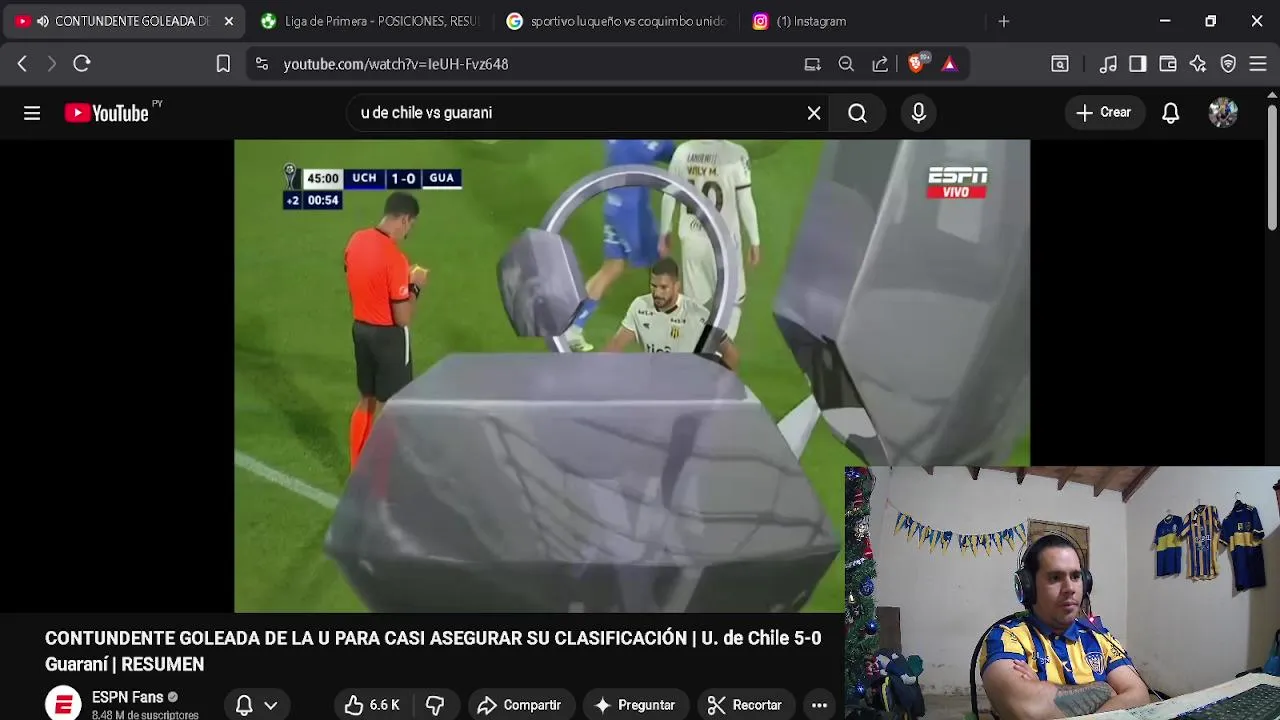The height and width of the screenshot is (720, 1280).
Task: Toggle the browser sidebar panel
Action: pyautogui.click(x=1138, y=64)
